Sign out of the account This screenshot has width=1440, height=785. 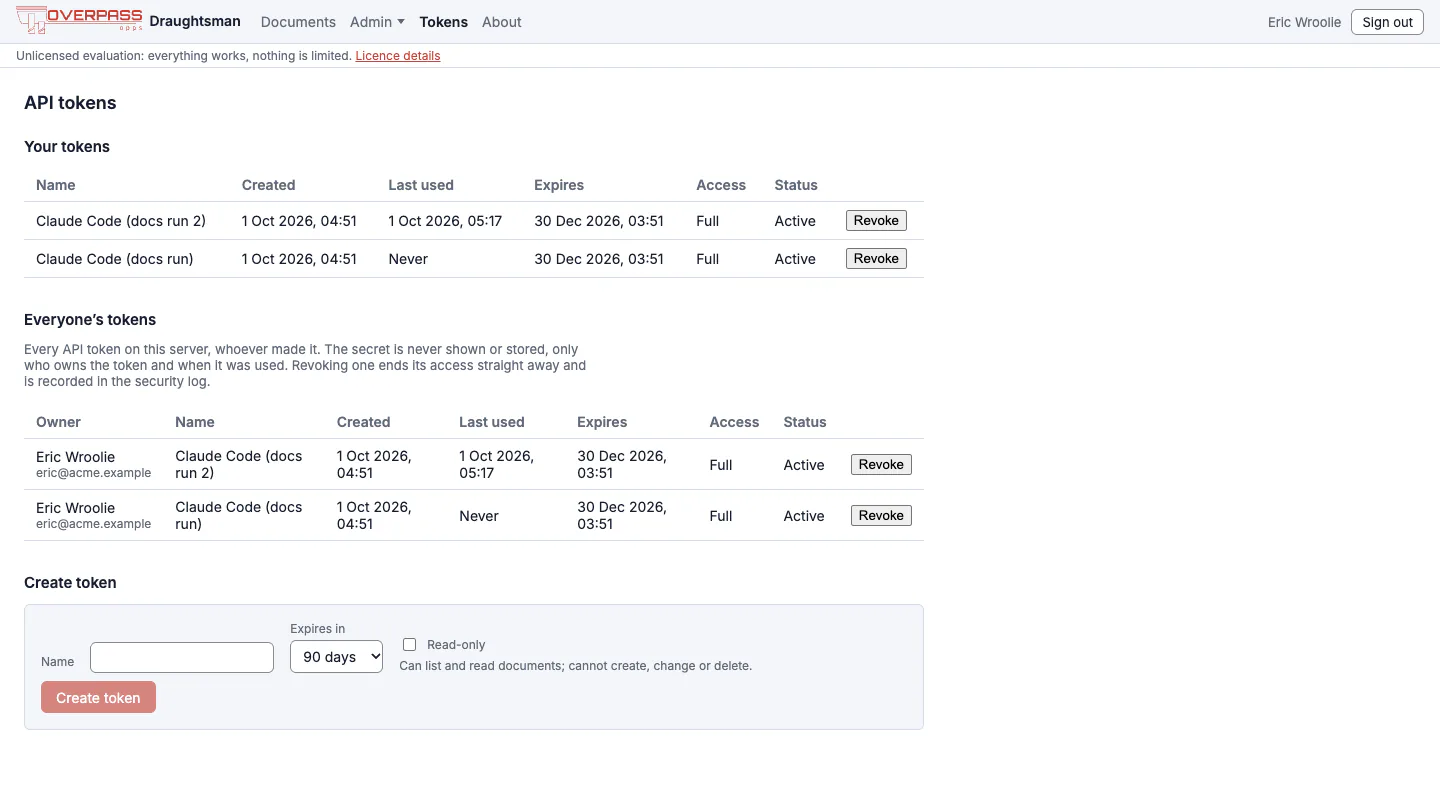(1387, 22)
